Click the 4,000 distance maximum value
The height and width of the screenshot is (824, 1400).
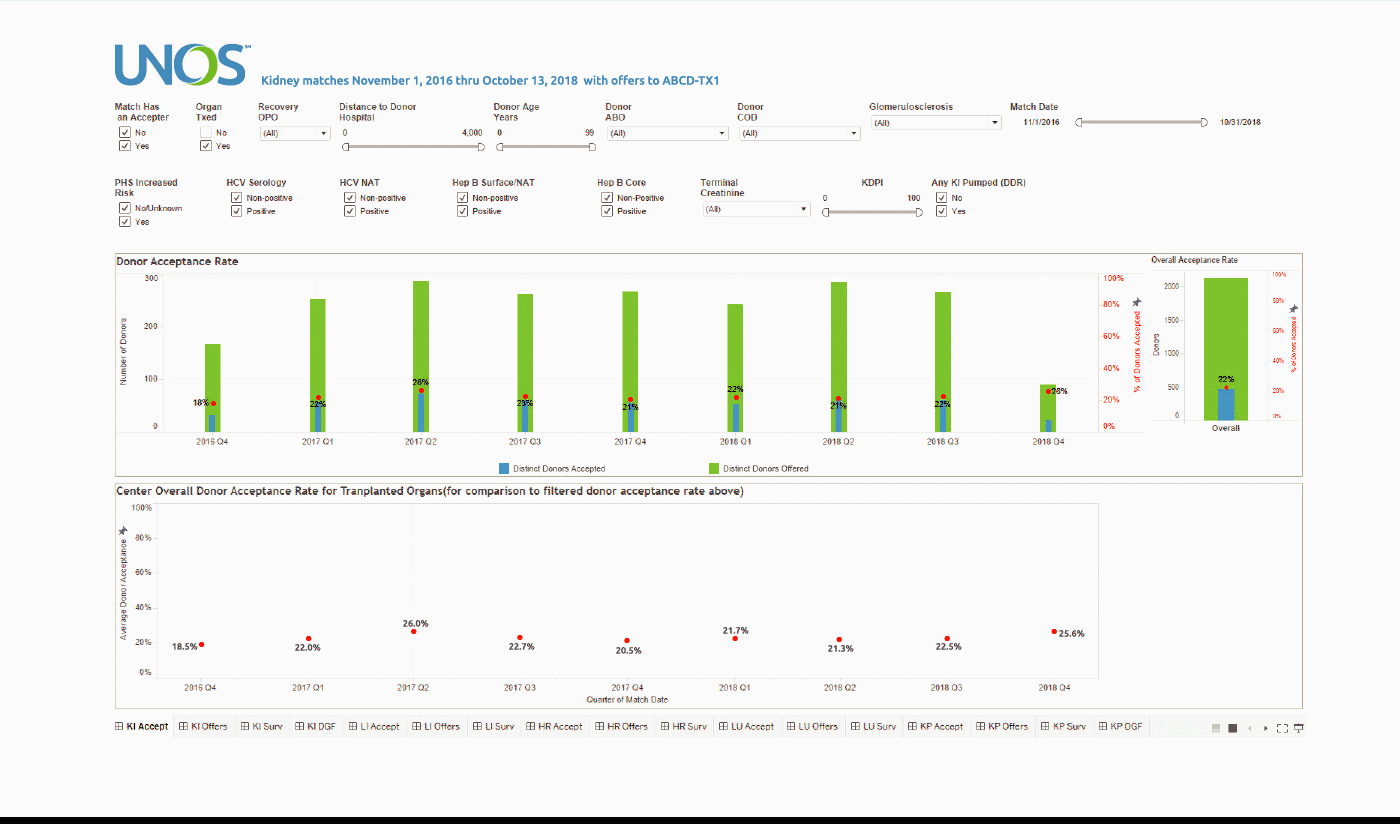(x=472, y=133)
